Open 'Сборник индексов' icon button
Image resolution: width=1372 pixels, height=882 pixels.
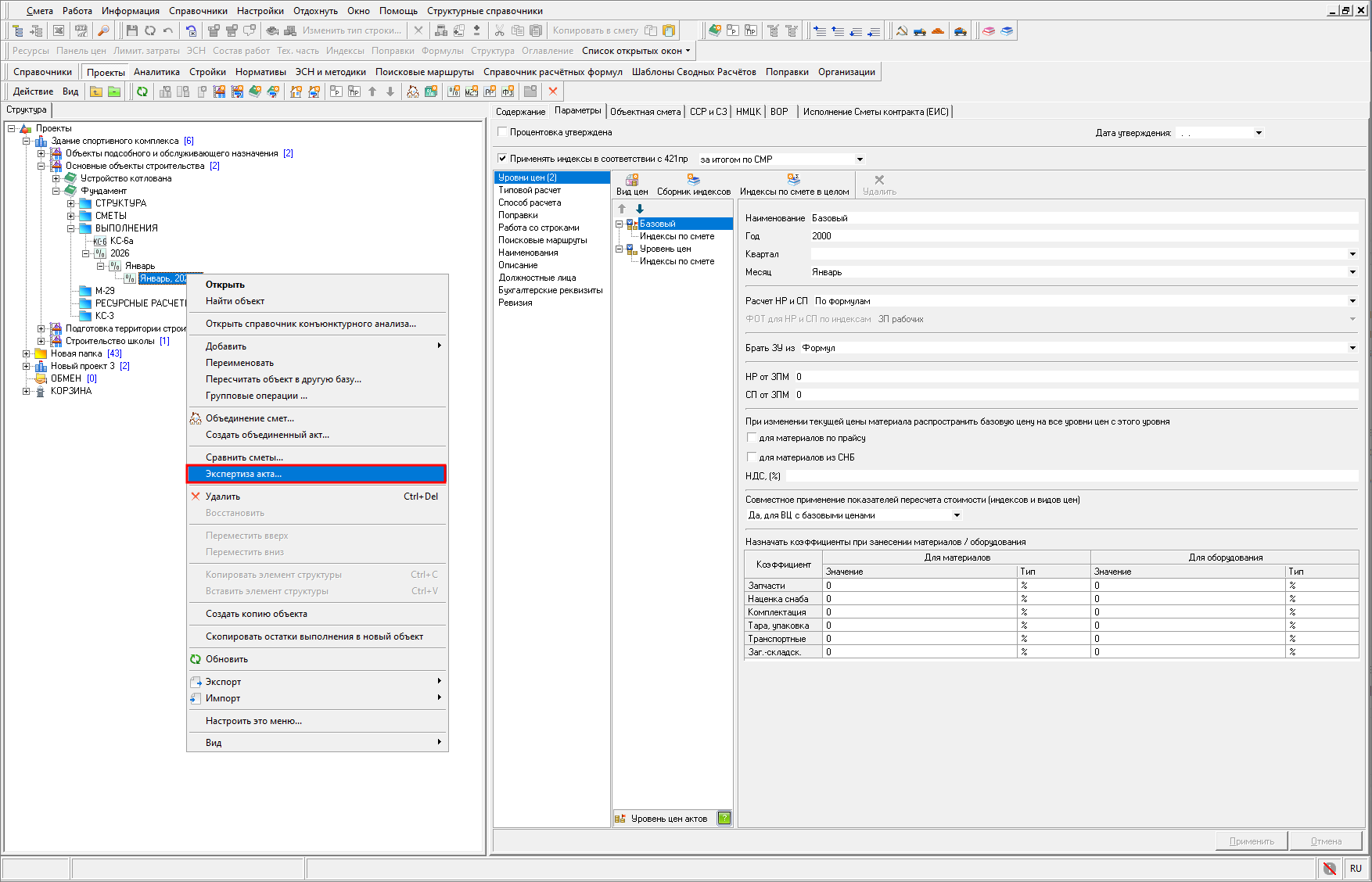(x=693, y=185)
